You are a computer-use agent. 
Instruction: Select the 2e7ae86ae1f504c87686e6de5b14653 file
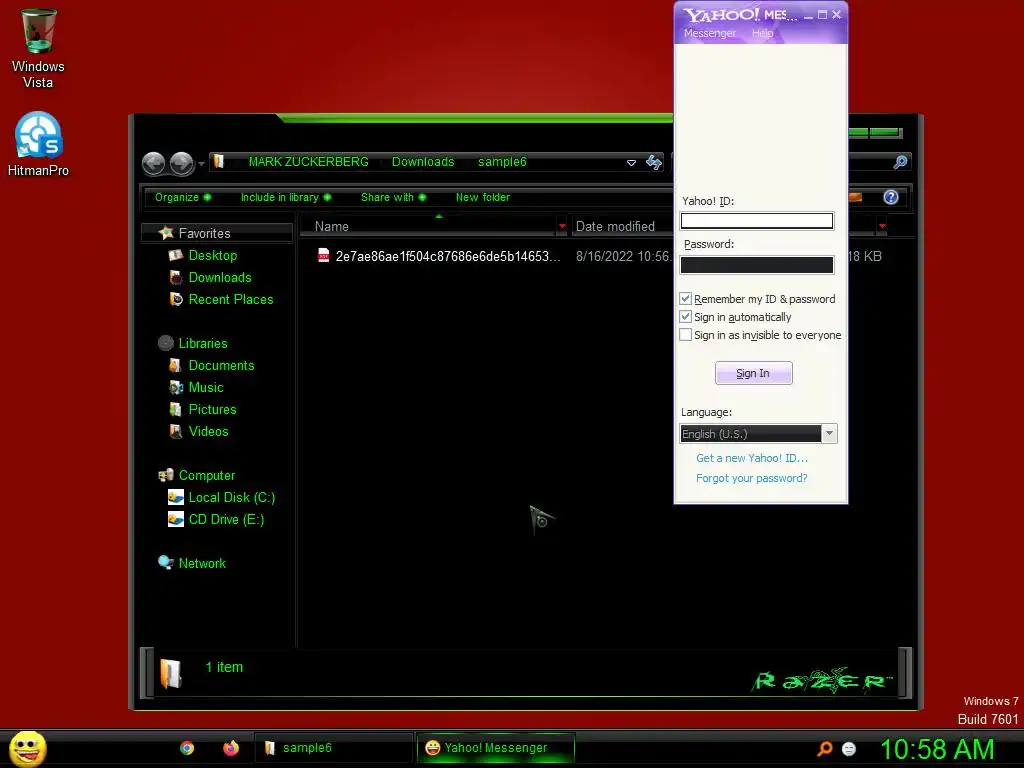pyautogui.click(x=448, y=256)
